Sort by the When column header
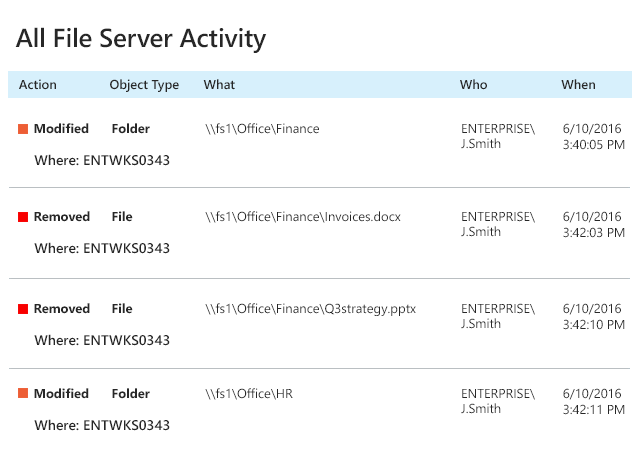The width and height of the screenshot is (640, 450). coord(578,85)
